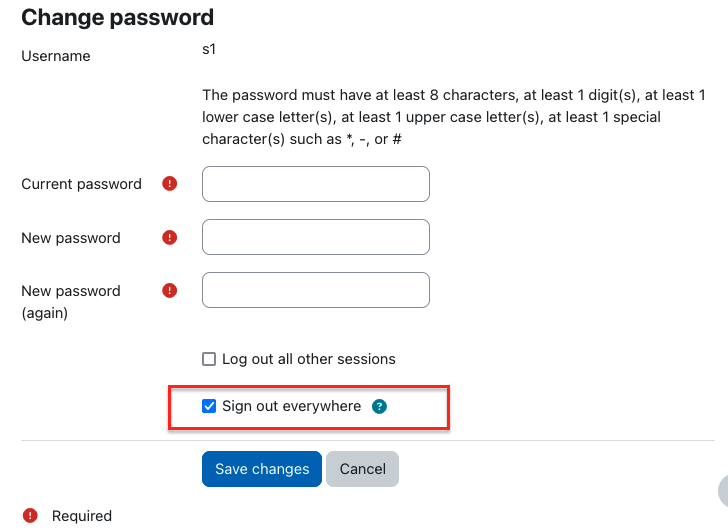Click the Required legend icon at bottom
The image size is (728, 532).
click(30, 515)
